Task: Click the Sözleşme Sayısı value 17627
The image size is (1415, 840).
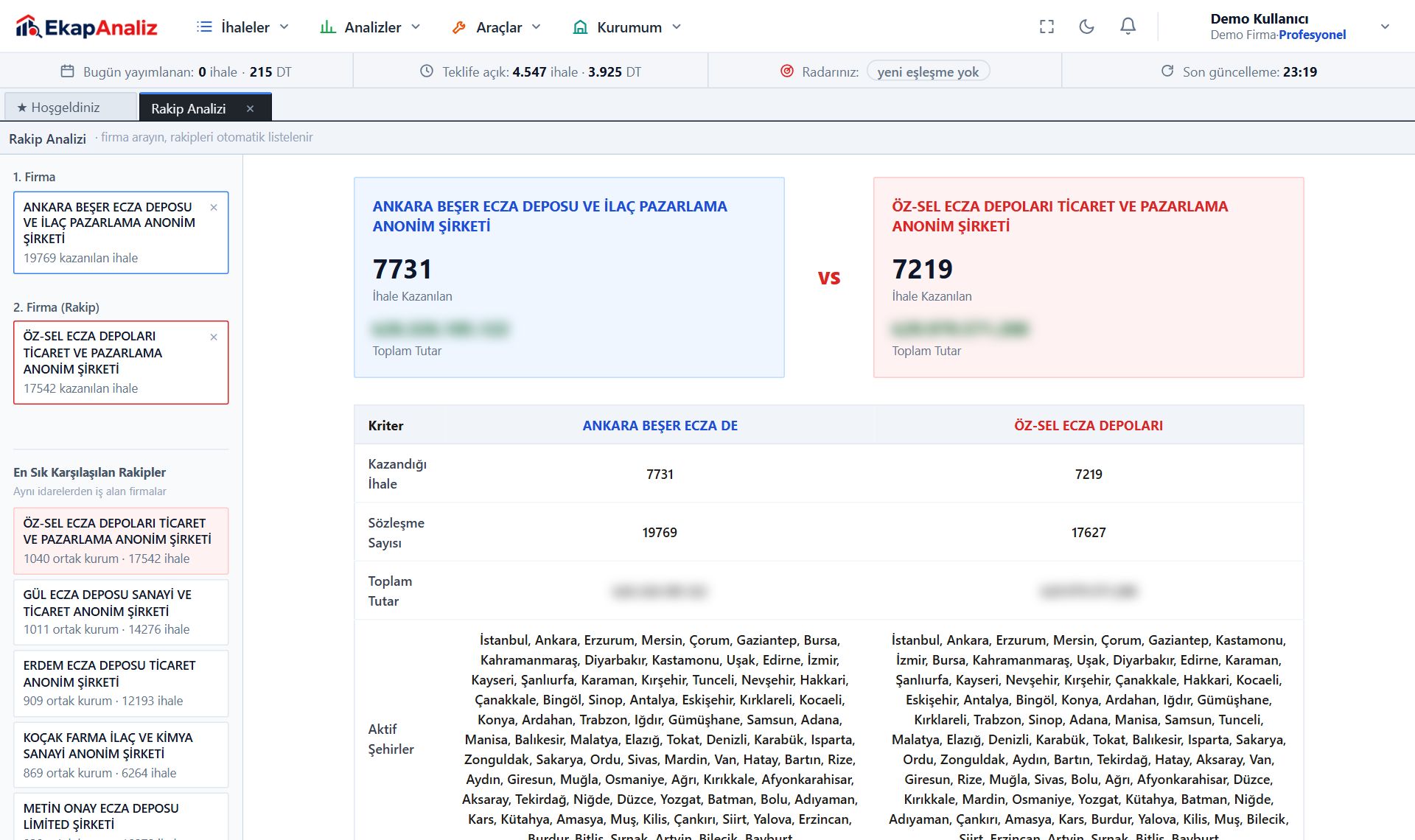Action: point(1089,532)
